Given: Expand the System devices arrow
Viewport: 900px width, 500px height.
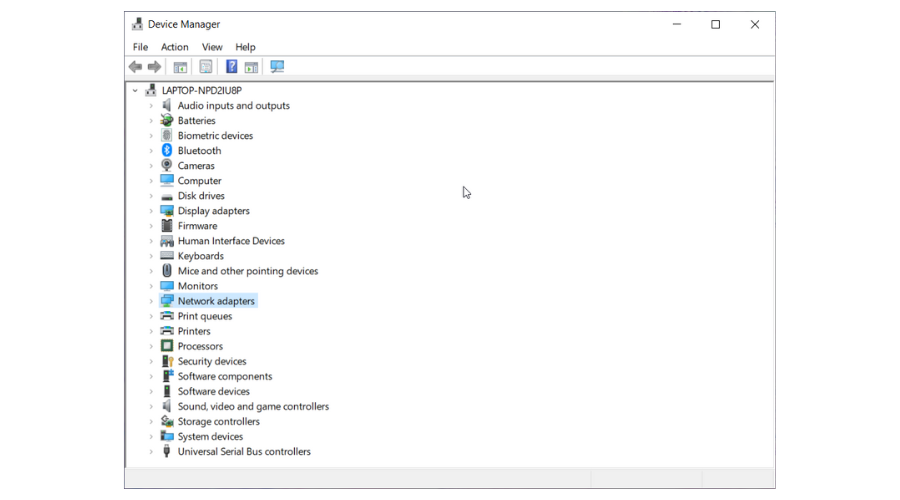Looking at the screenshot, I should click(151, 436).
